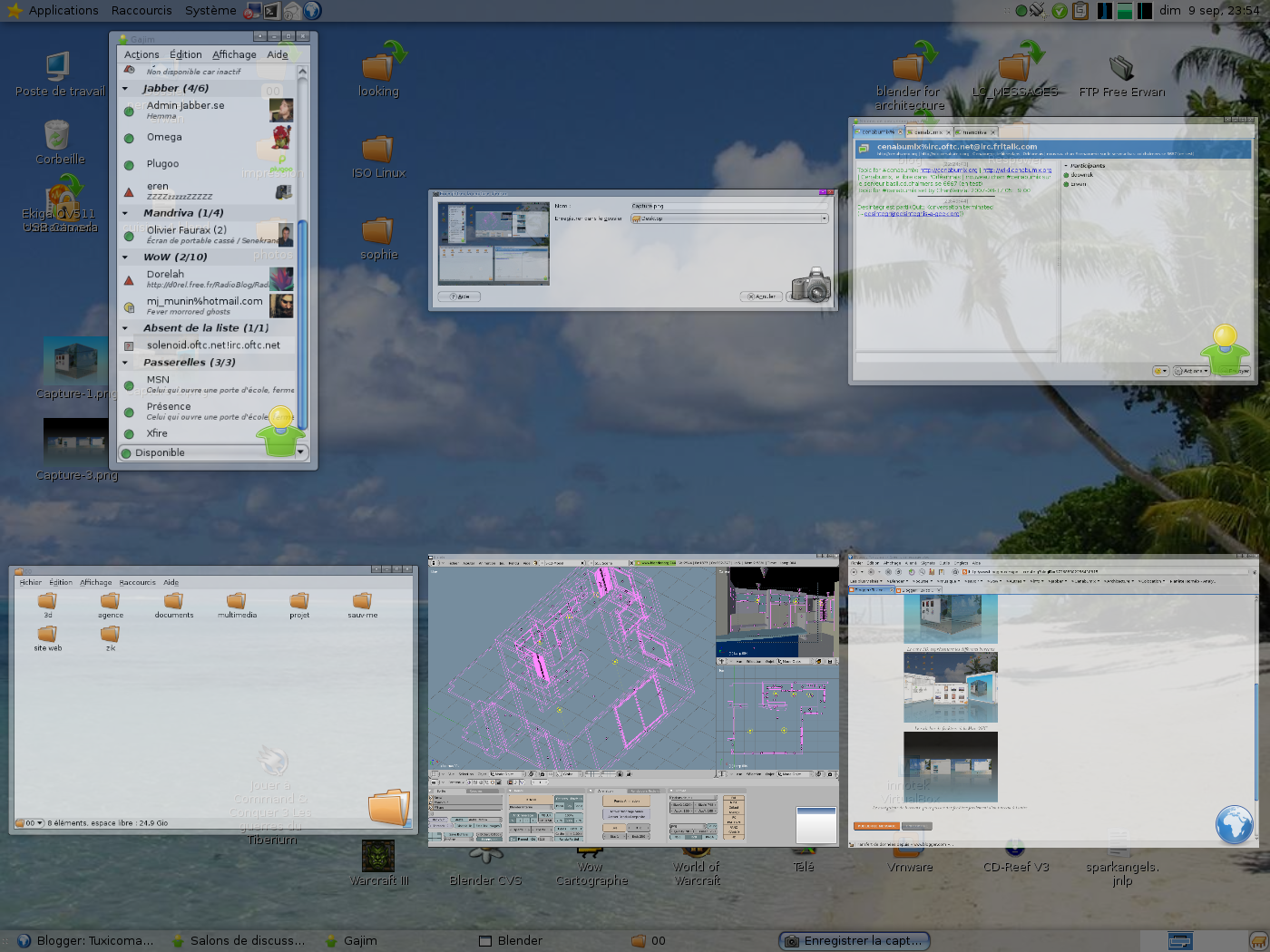Click the Blender button in the taskbar
The height and width of the screenshot is (952, 1270).
511,941
